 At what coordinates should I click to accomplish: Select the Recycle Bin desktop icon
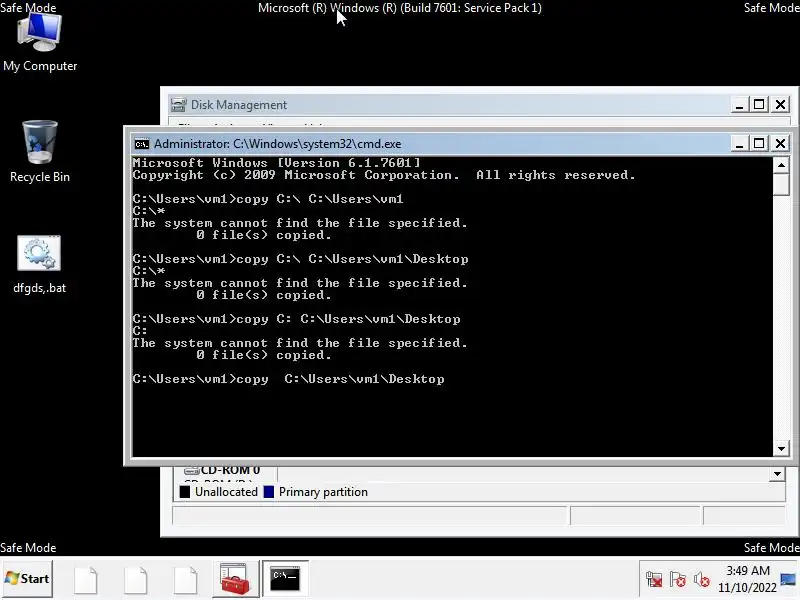pyautogui.click(x=40, y=152)
